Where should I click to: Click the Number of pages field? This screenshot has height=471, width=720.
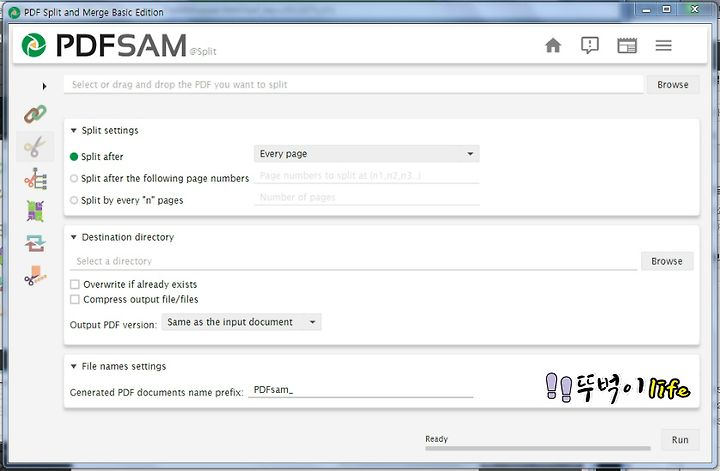click(x=366, y=197)
